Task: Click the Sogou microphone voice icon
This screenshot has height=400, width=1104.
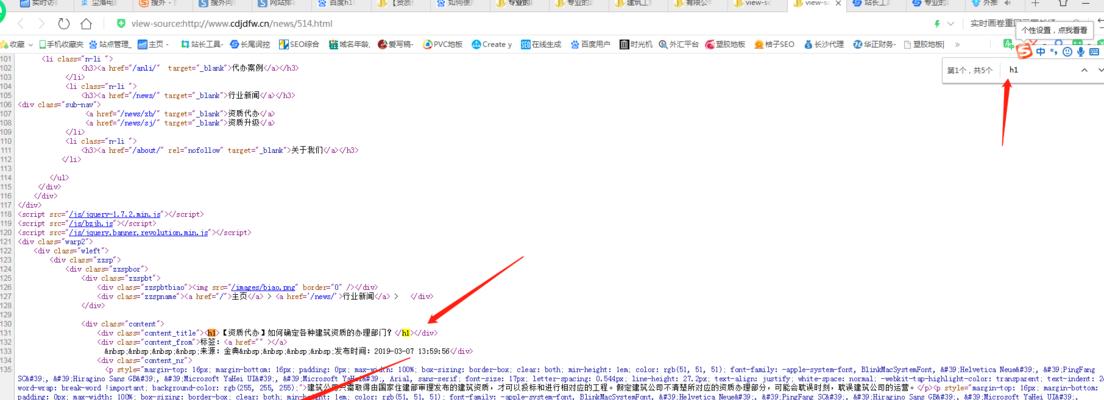Action: [1081, 51]
